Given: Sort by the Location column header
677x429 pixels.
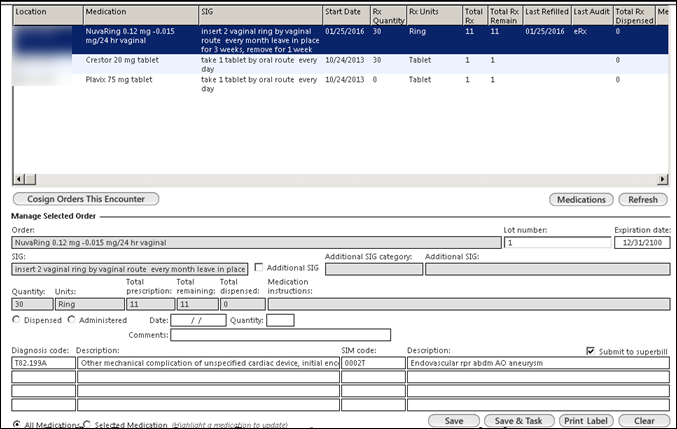Looking at the screenshot, I should pyautogui.click(x=48, y=16).
